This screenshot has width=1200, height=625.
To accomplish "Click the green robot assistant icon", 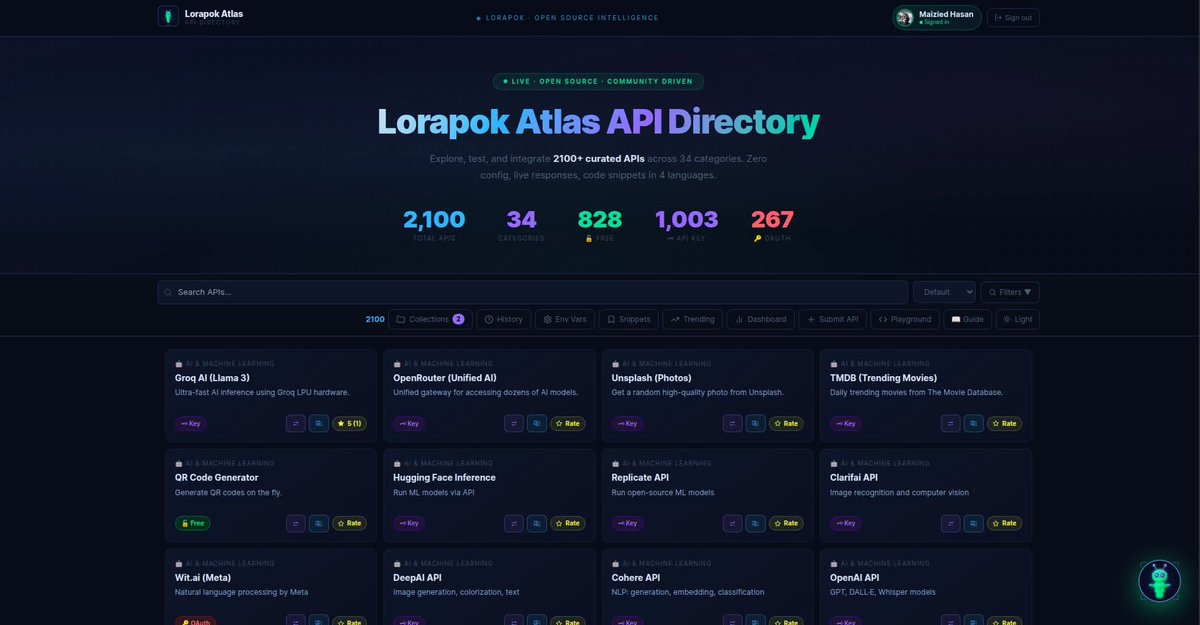I will pyautogui.click(x=1160, y=580).
